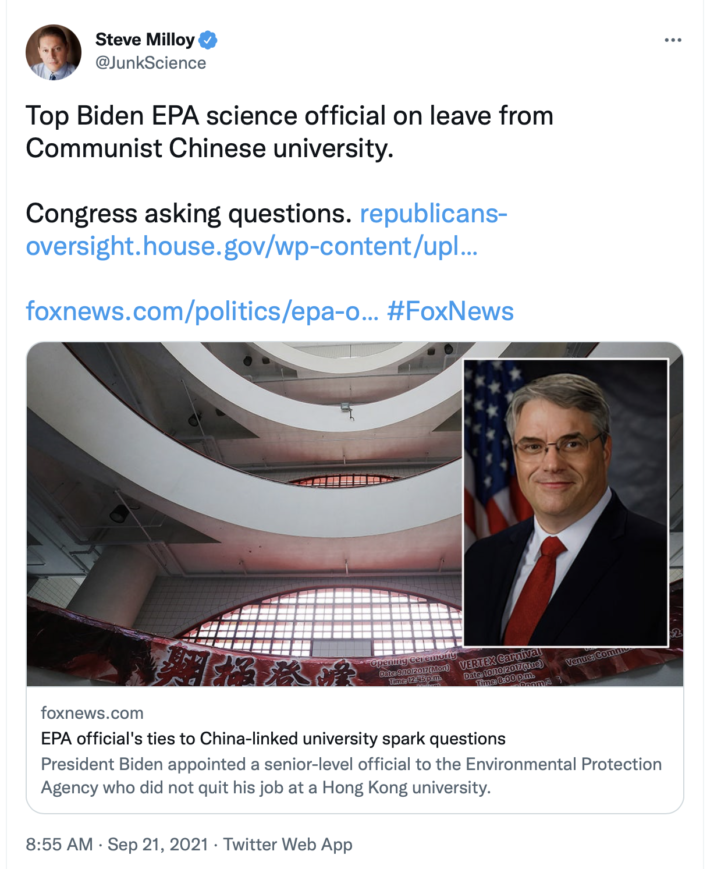Click the 'Congress asking questions.' text
Screen dimensions: 728x869
click(188, 214)
